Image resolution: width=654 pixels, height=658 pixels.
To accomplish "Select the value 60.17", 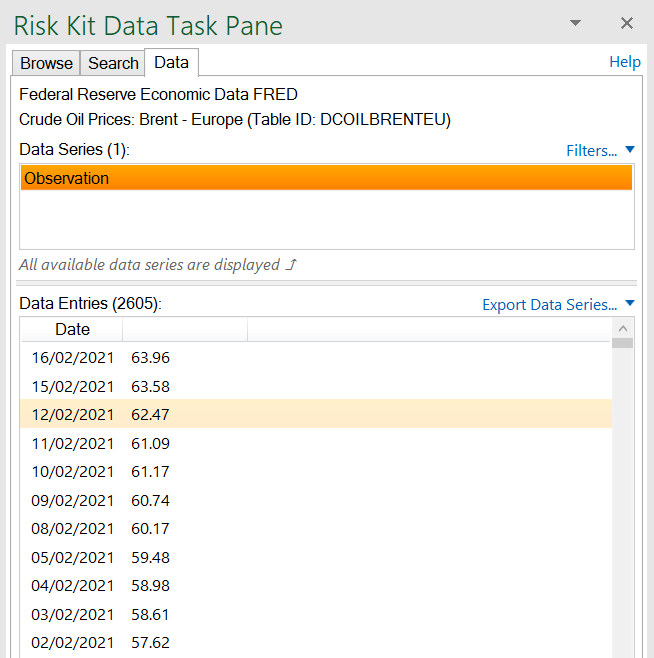I will 150,529.
